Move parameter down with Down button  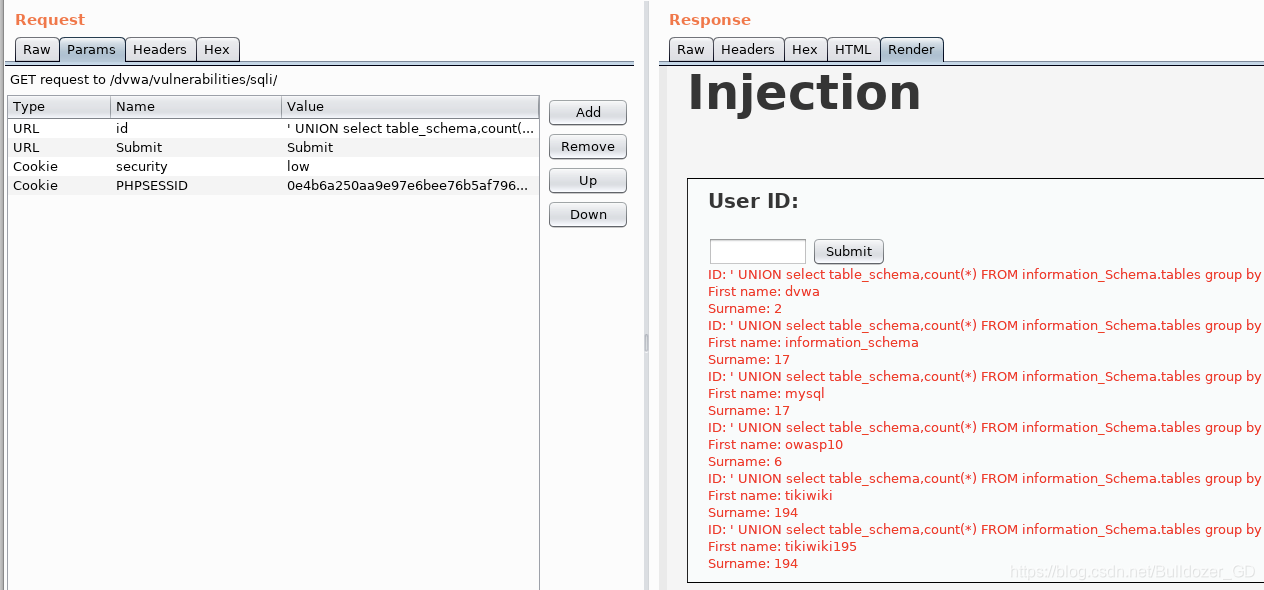click(588, 214)
